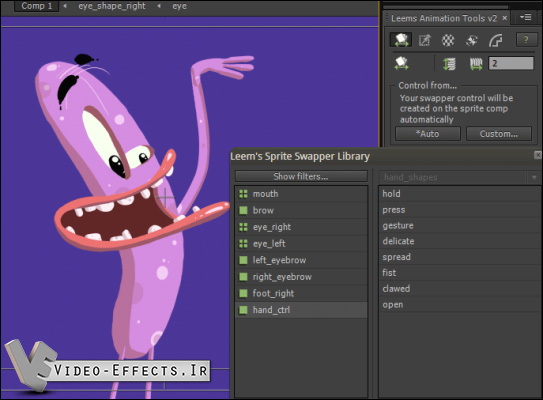Click the grid icon beside mouth

click(x=243, y=194)
